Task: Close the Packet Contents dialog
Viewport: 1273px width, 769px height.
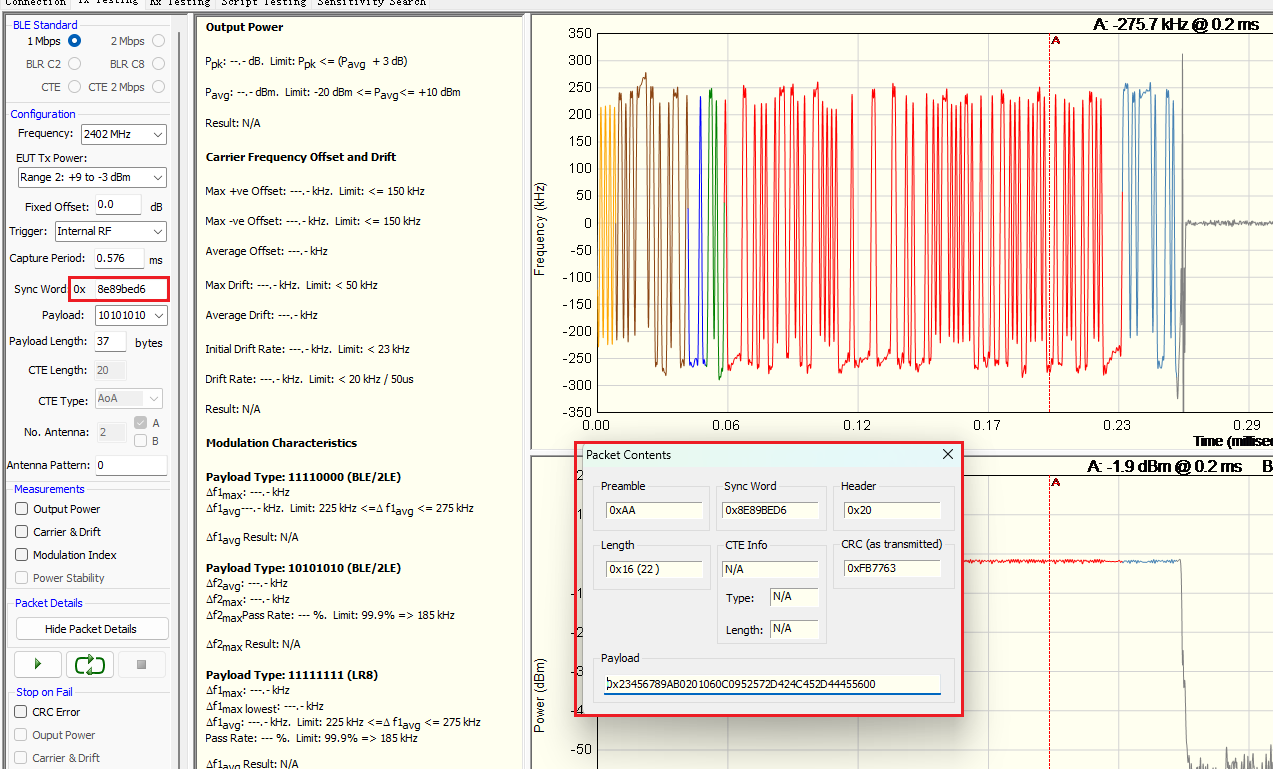Action: (x=948, y=455)
